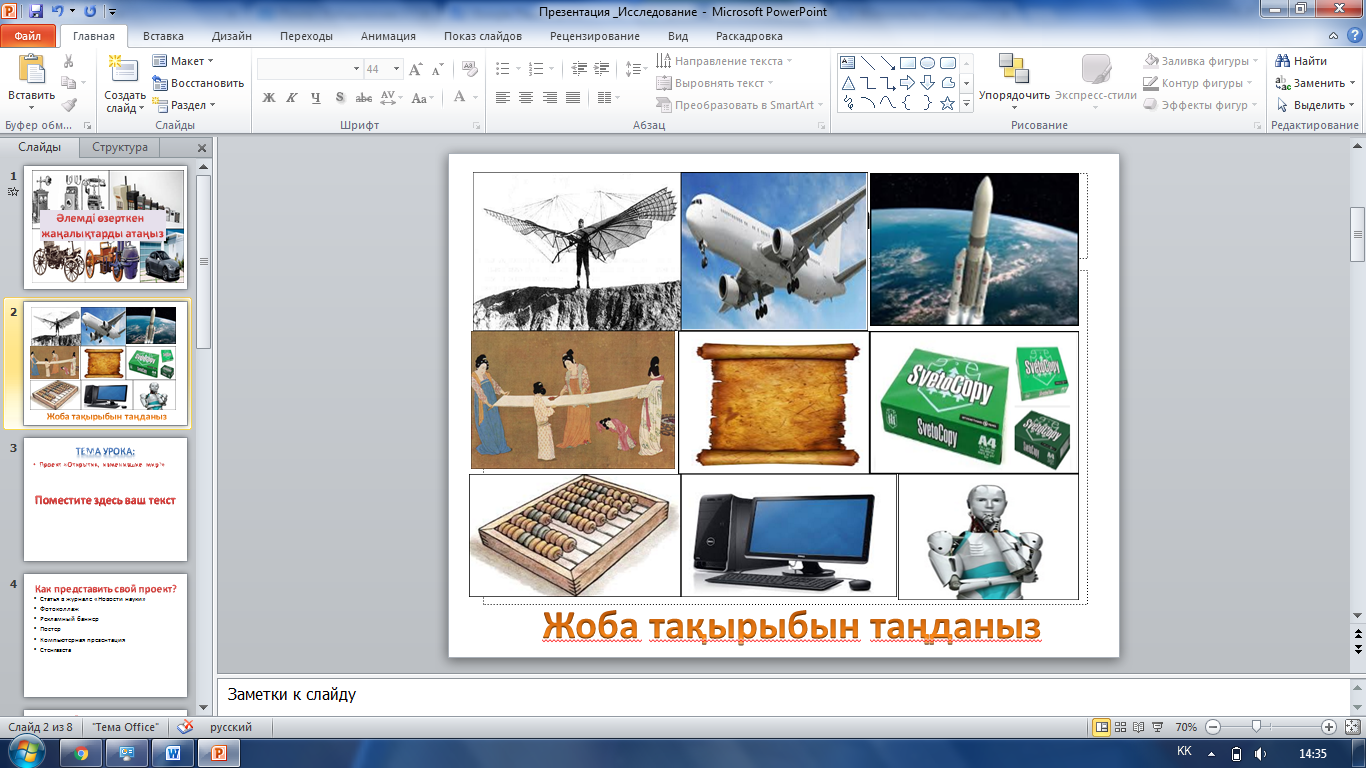Toggle underline (Ч) formatting

point(316,98)
